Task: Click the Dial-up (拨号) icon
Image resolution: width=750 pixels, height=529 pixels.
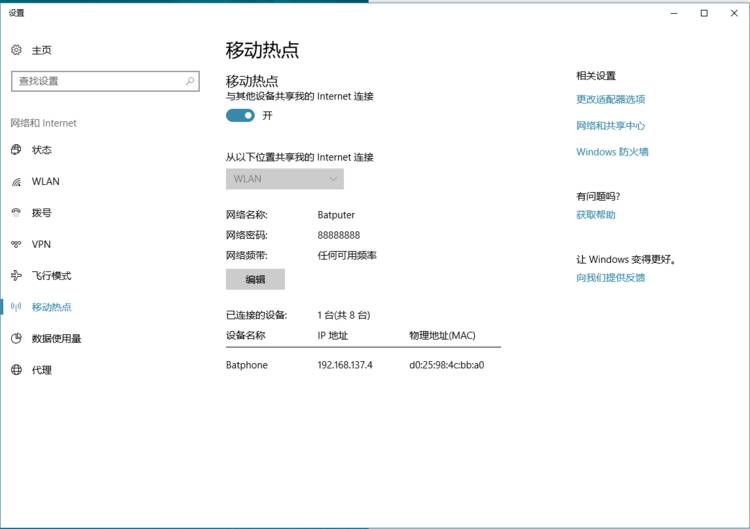Action: pos(16,212)
